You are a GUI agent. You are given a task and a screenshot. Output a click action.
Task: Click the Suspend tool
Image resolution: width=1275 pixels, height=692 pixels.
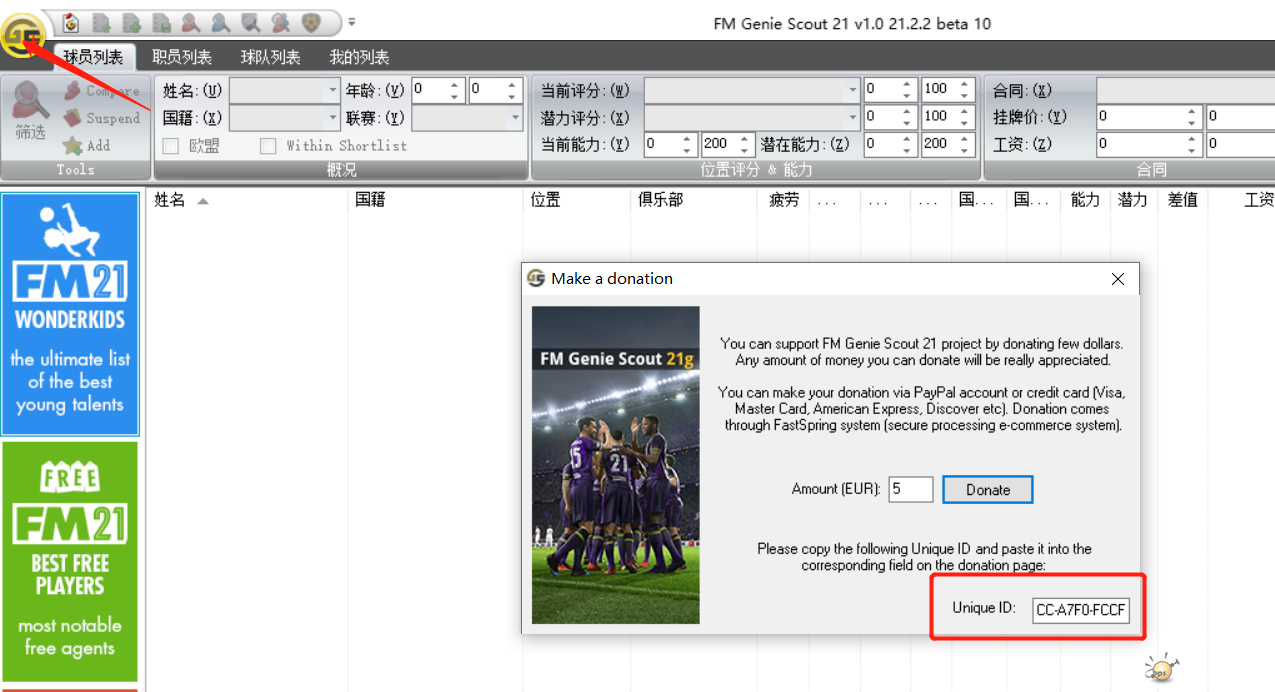101,118
